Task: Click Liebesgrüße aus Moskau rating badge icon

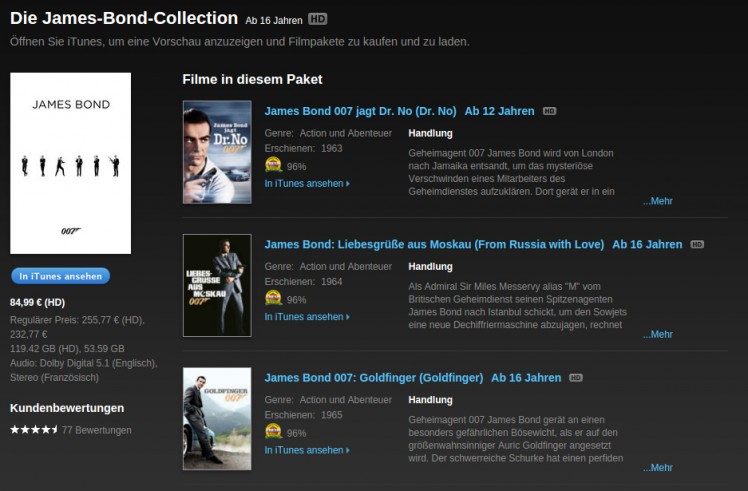Action: 273,298
